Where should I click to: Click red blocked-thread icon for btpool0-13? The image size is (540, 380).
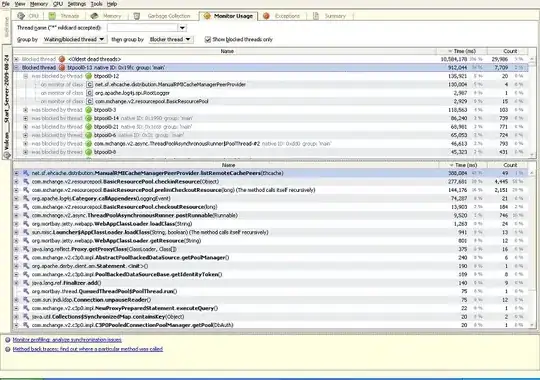click(x=62, y=68)
